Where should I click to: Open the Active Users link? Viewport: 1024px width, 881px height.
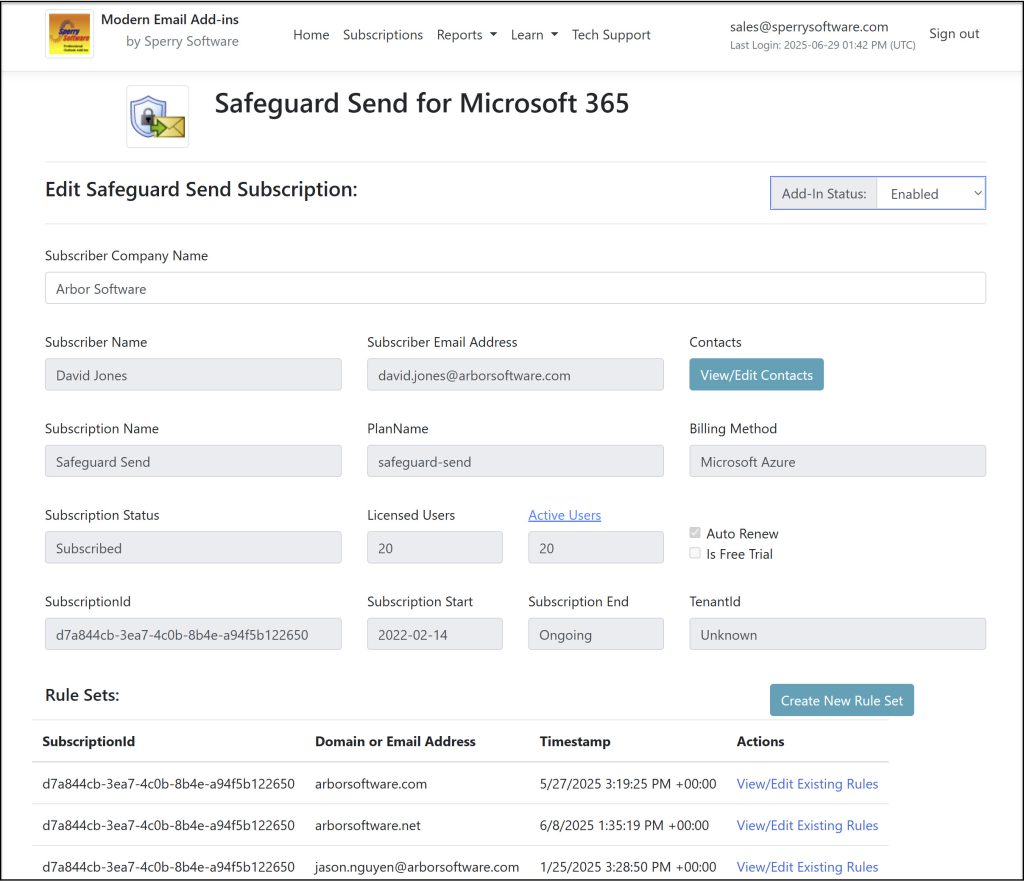(564, 515)
